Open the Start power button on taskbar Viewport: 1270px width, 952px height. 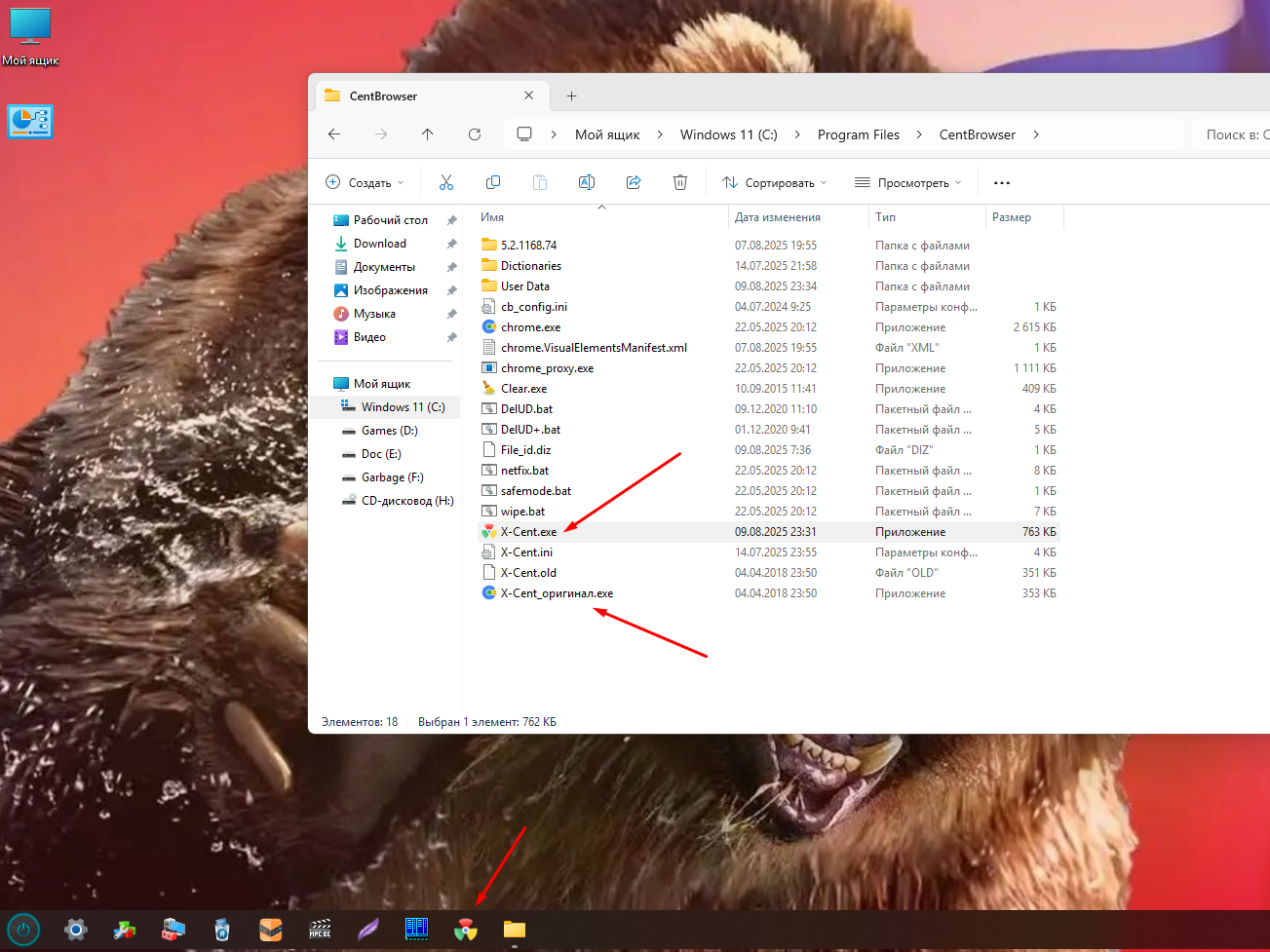click(23, 930)
